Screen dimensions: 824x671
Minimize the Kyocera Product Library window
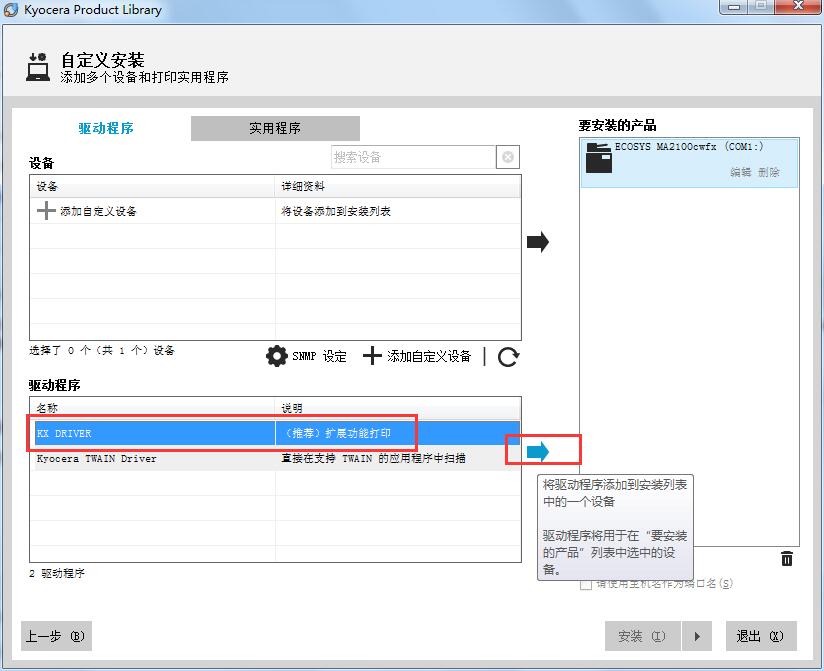click(x=734, y=6)
